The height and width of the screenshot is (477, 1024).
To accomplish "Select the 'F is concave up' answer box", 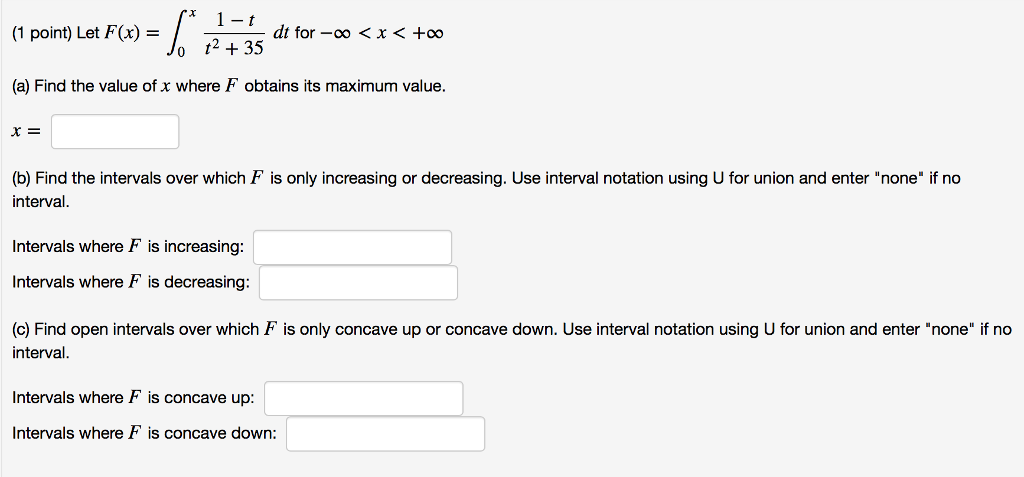I will click(363, 398).
